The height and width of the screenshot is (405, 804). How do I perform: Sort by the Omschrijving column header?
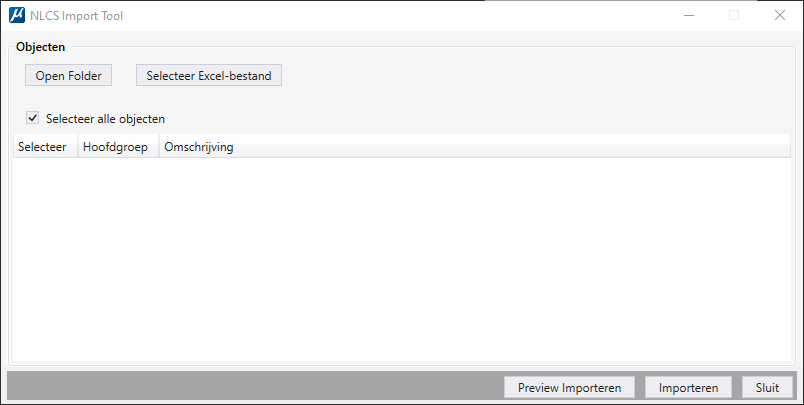pyautogui.click(x=475, y=147)
